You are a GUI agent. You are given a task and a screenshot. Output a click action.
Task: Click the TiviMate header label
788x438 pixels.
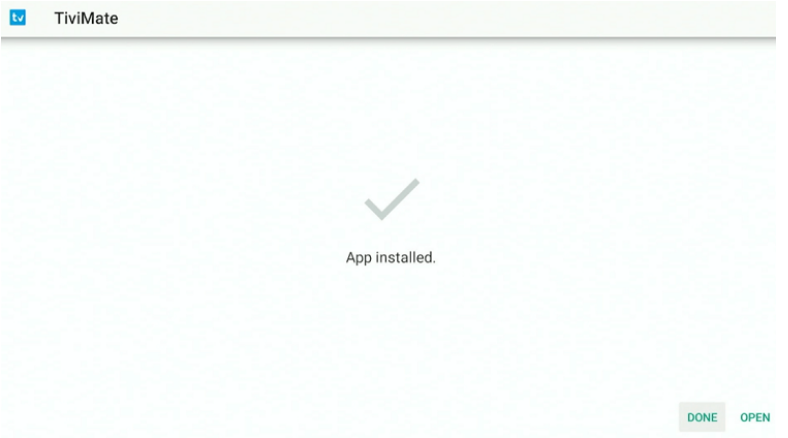pos(86,18)
